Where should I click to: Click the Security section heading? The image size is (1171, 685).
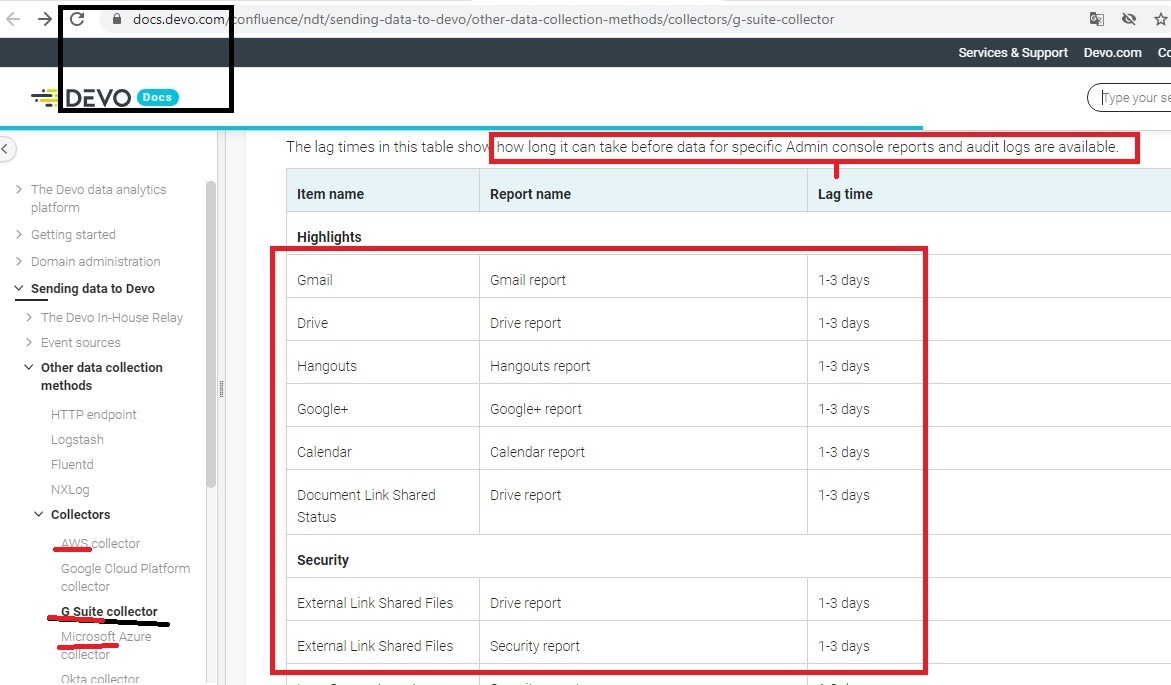(323, 560)
